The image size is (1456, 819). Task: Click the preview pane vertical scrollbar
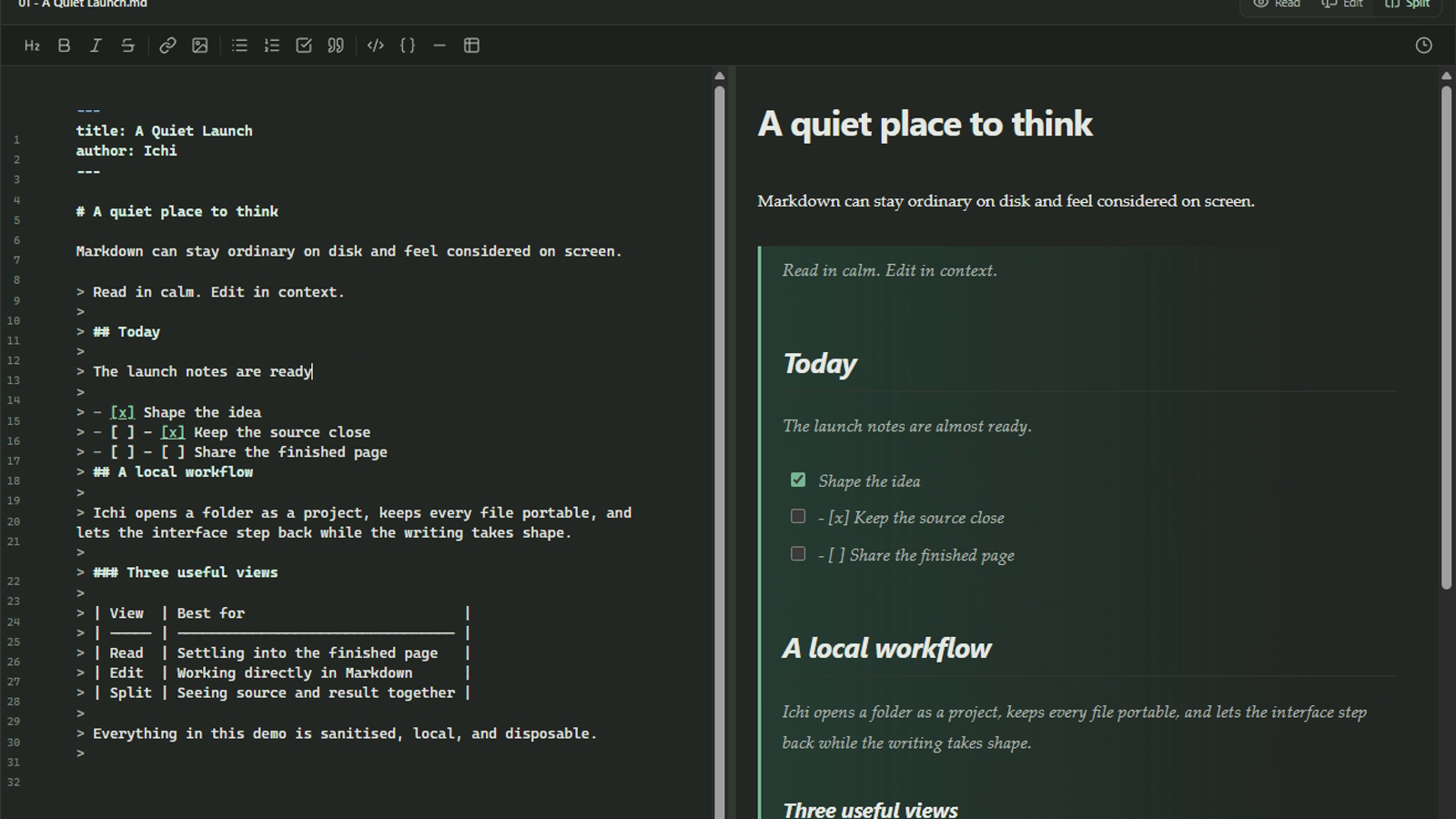1447,337
